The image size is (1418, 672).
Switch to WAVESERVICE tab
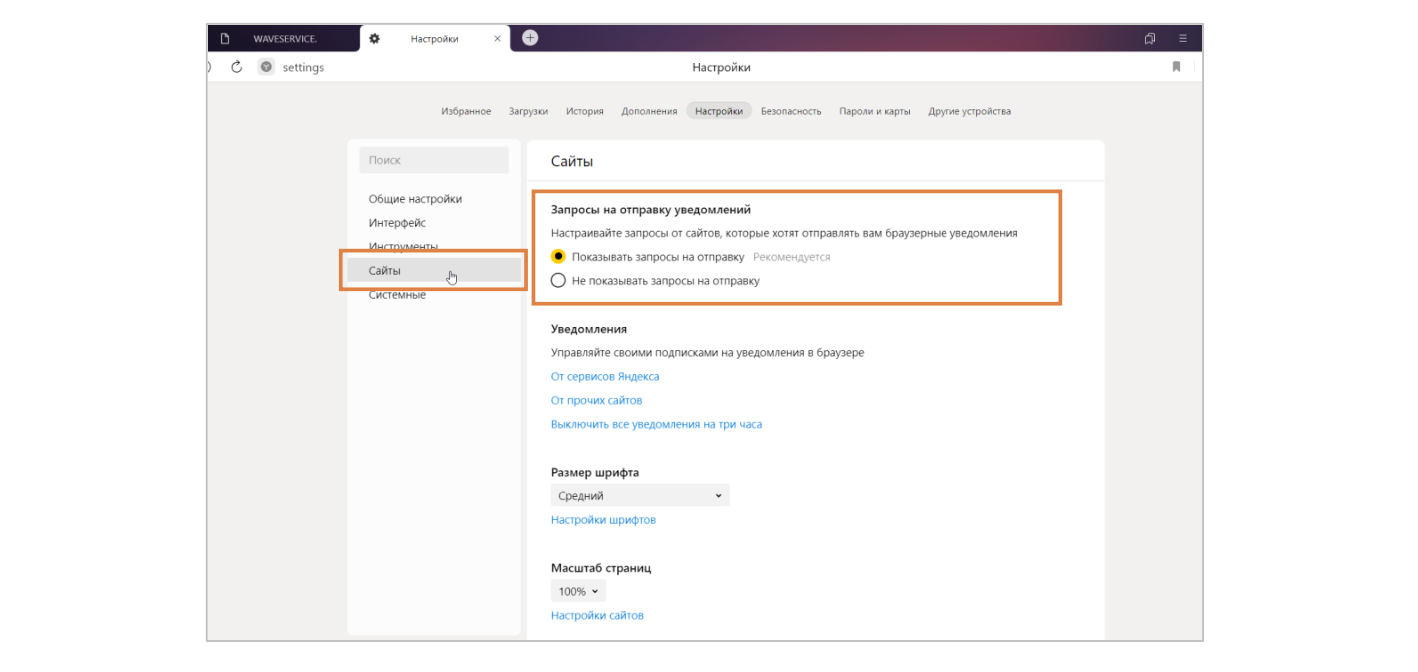click(x=285, y=39)
